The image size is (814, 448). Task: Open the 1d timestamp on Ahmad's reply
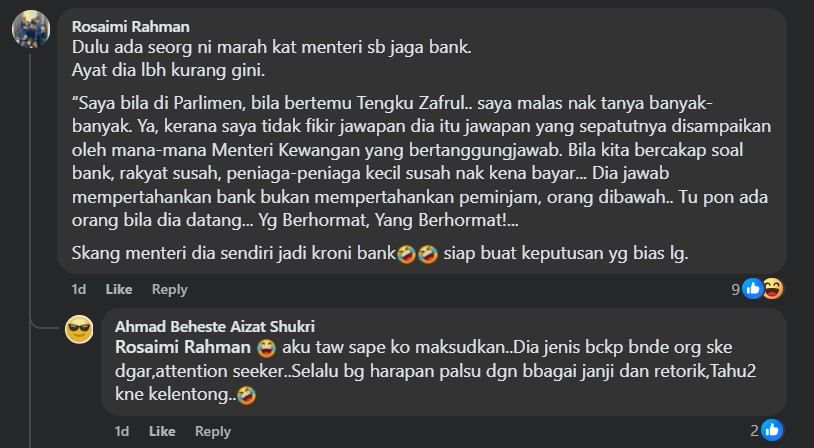(x=122, y=431)
